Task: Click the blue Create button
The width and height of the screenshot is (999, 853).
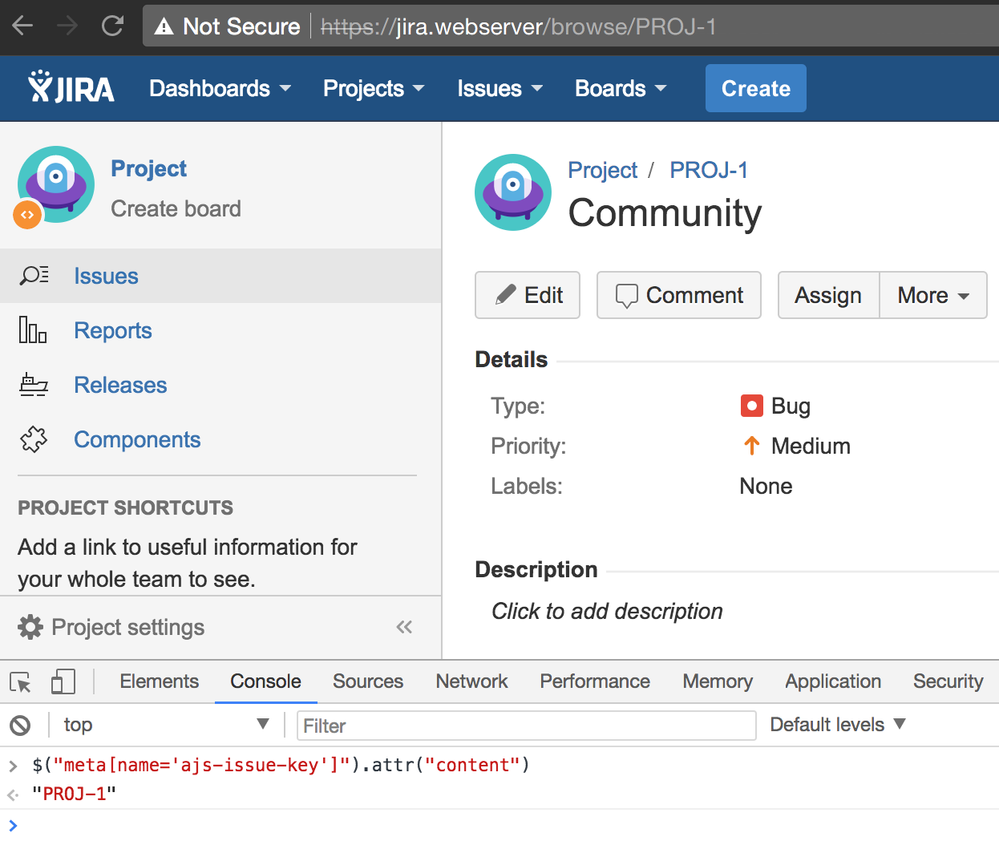Action: pyautogui.click(x=755, y=88)
